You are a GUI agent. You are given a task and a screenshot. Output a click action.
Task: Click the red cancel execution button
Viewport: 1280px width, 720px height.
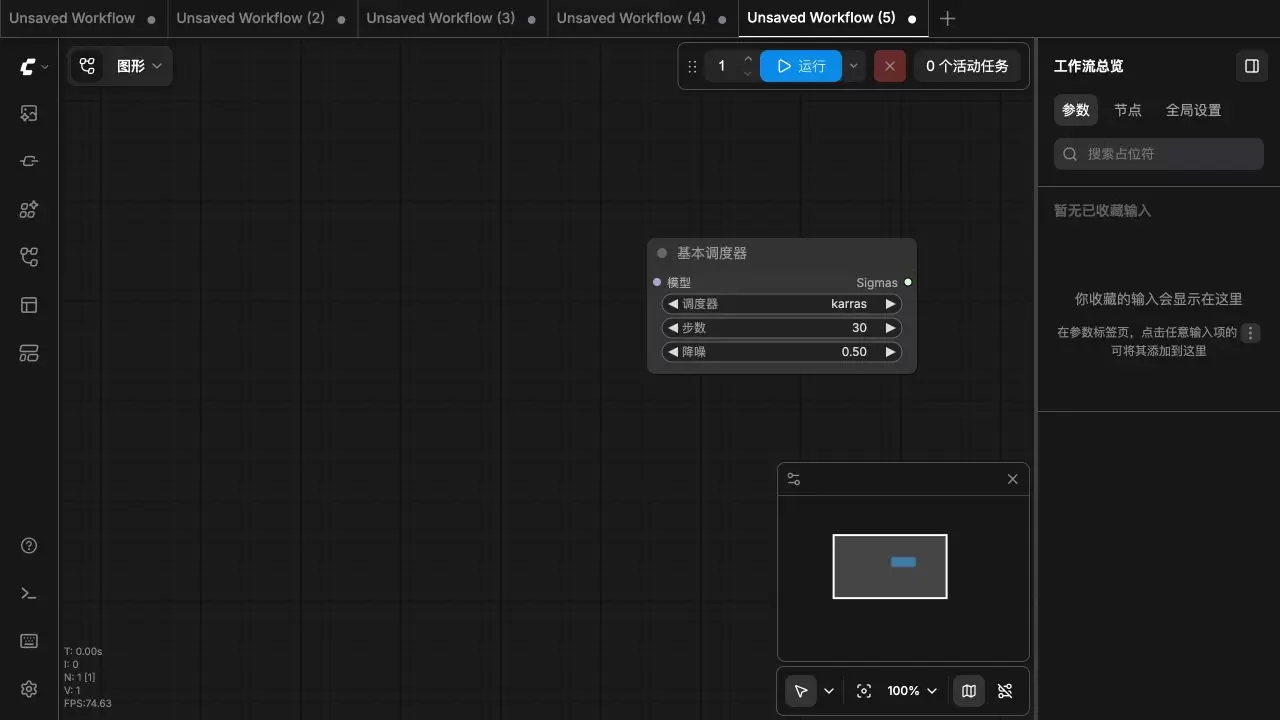890,66
